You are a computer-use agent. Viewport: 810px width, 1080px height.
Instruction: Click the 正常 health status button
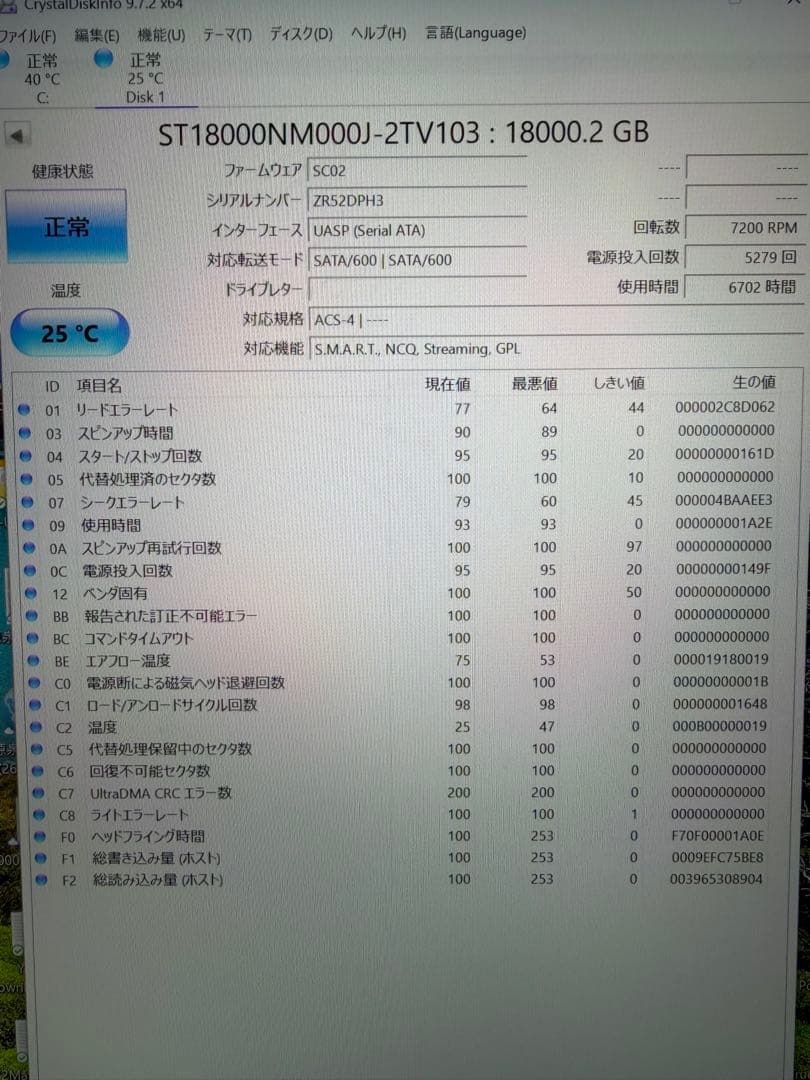click(67, 226)
